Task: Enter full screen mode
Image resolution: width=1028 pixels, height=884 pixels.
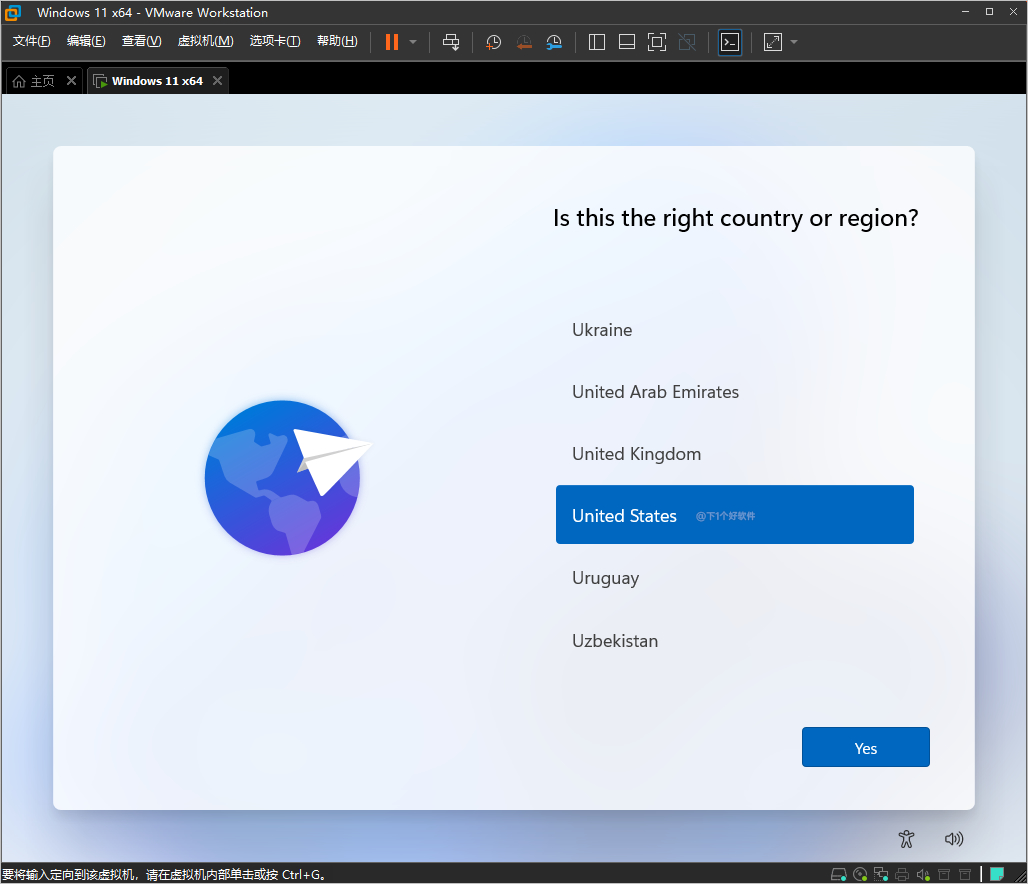Action: pyautogui.click(x=657, y=42)
